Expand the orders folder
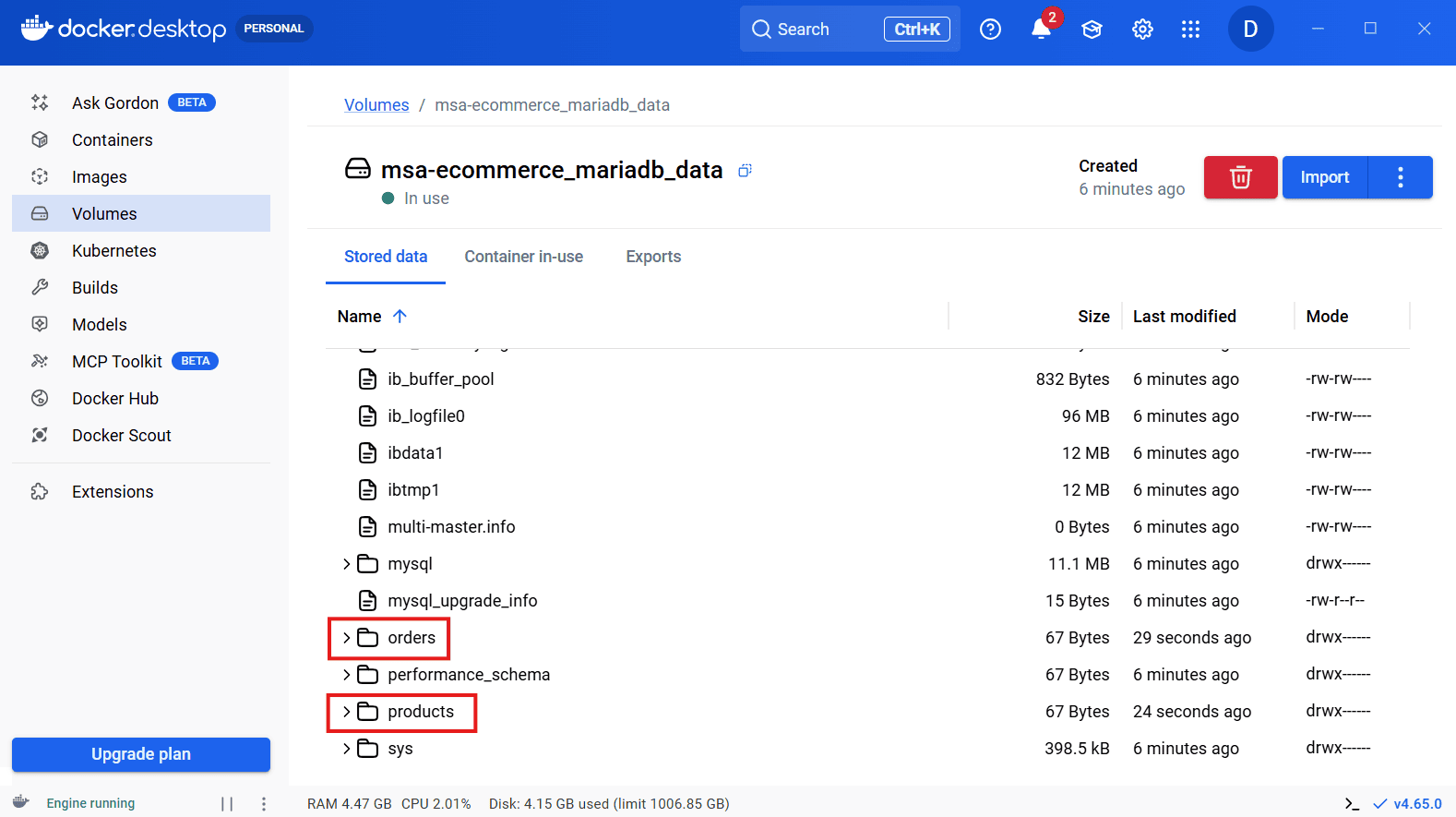Viewport: 1456px width, 817px height. coord(347,638)
